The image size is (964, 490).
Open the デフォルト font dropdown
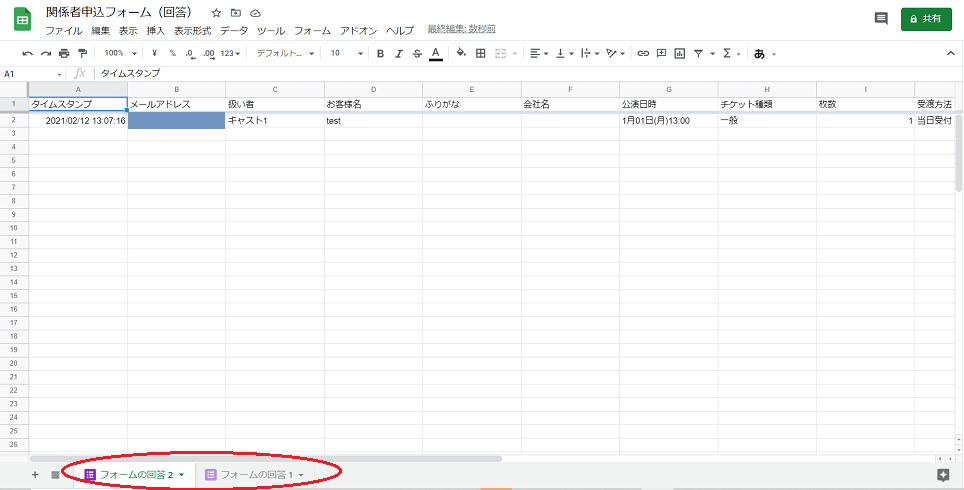[x=285, y=53]
